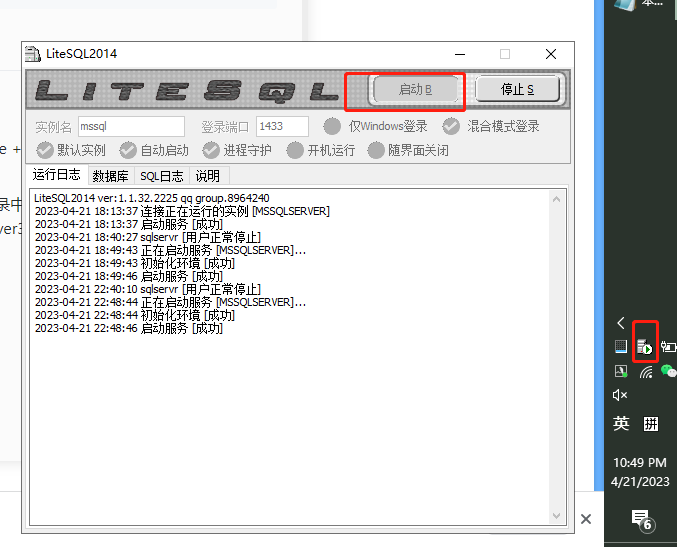This screenshot has height=547, width=677.
Task: Click the muted speaker volume icon
Action: point(620,396)
